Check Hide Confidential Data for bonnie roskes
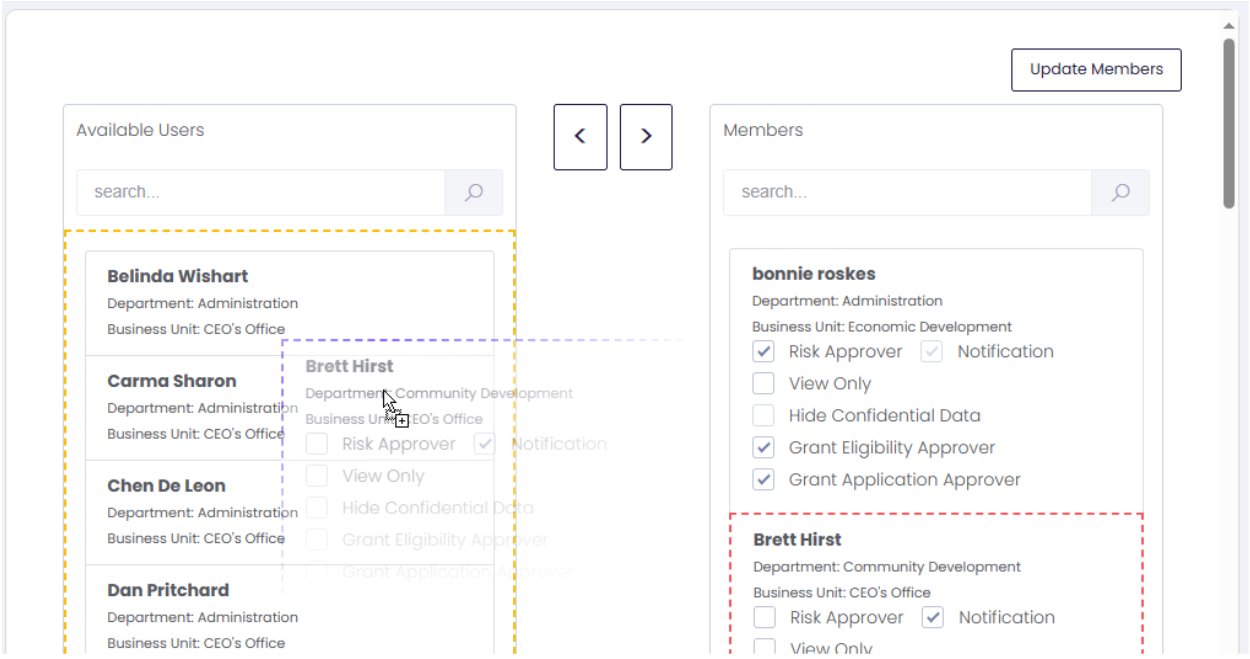 pos(764,416)
